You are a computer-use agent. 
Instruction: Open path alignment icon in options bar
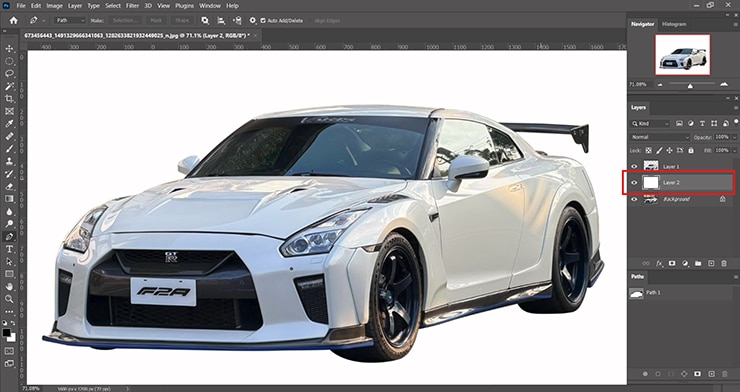(x=221, y=20)
